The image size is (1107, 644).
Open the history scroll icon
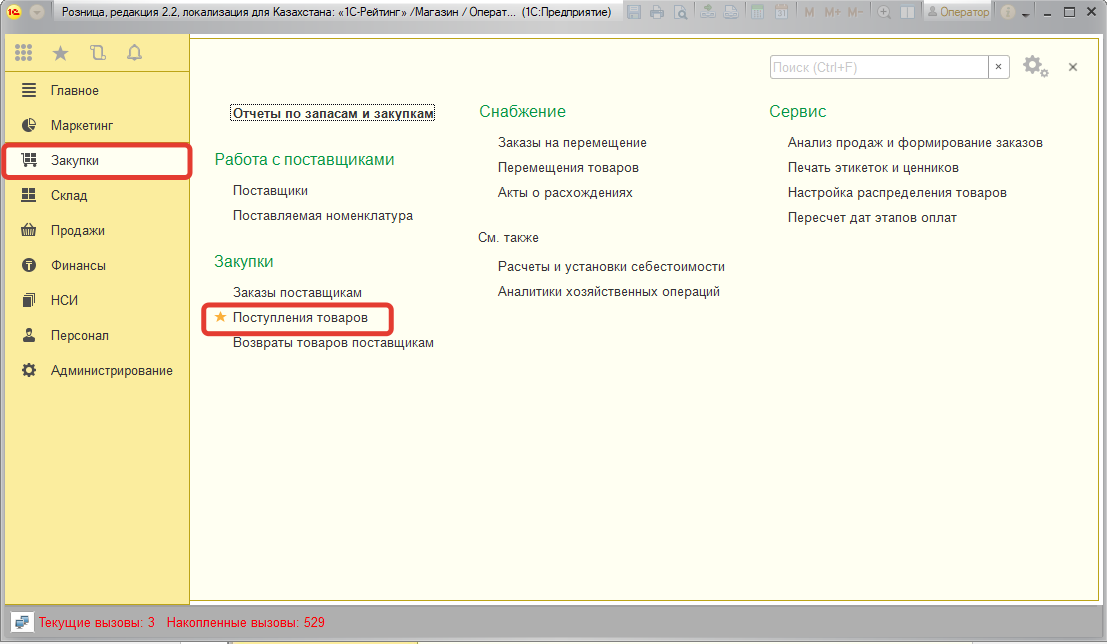(x=97, y=53)
